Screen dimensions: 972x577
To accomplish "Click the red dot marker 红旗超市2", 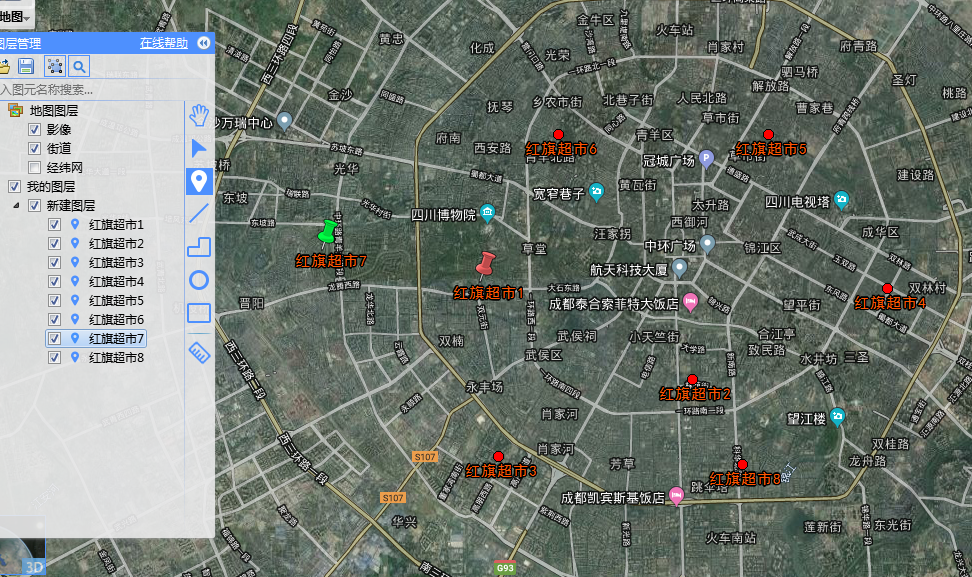I will coord(692,379).
